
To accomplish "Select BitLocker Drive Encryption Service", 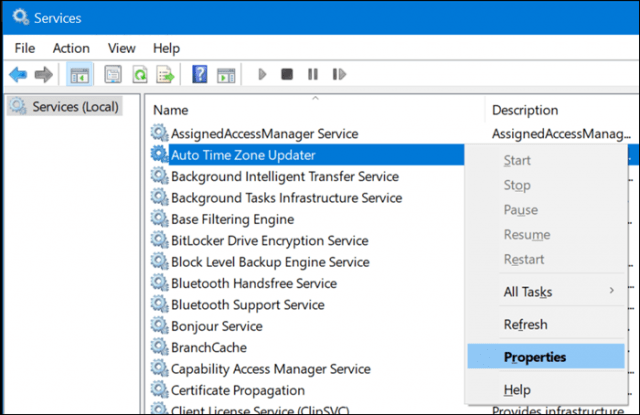I will (x=269, y=240).
